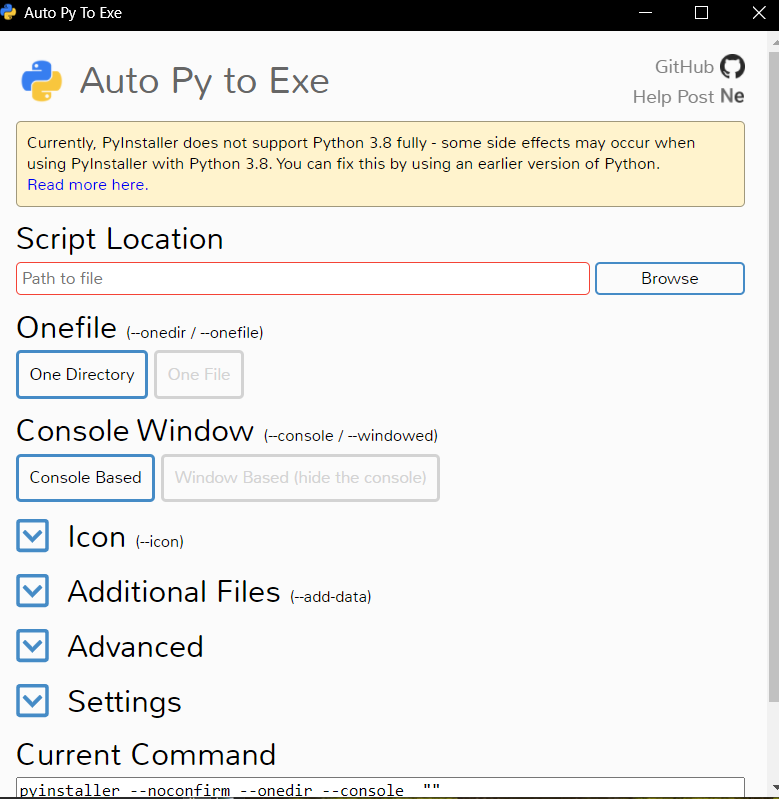Open the 'Read more here.' link

(88, 185)
